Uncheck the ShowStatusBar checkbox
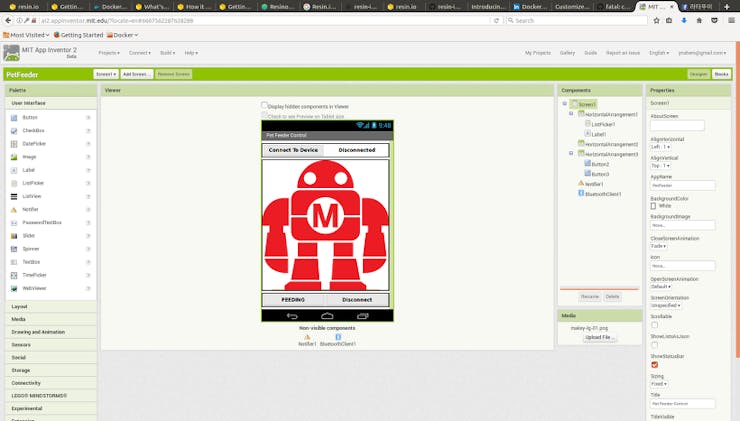Screen dimensions: 740x421 pyautogui.click(x=654, y=365)
